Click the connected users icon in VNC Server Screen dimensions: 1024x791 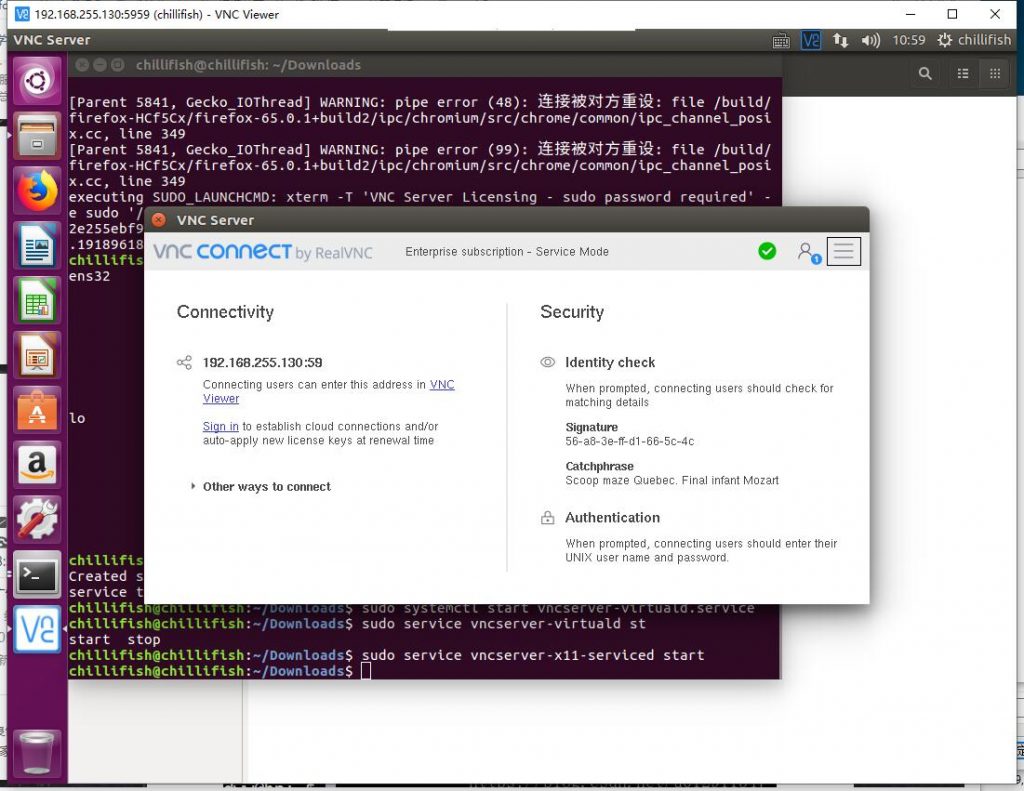click(808, 252)
